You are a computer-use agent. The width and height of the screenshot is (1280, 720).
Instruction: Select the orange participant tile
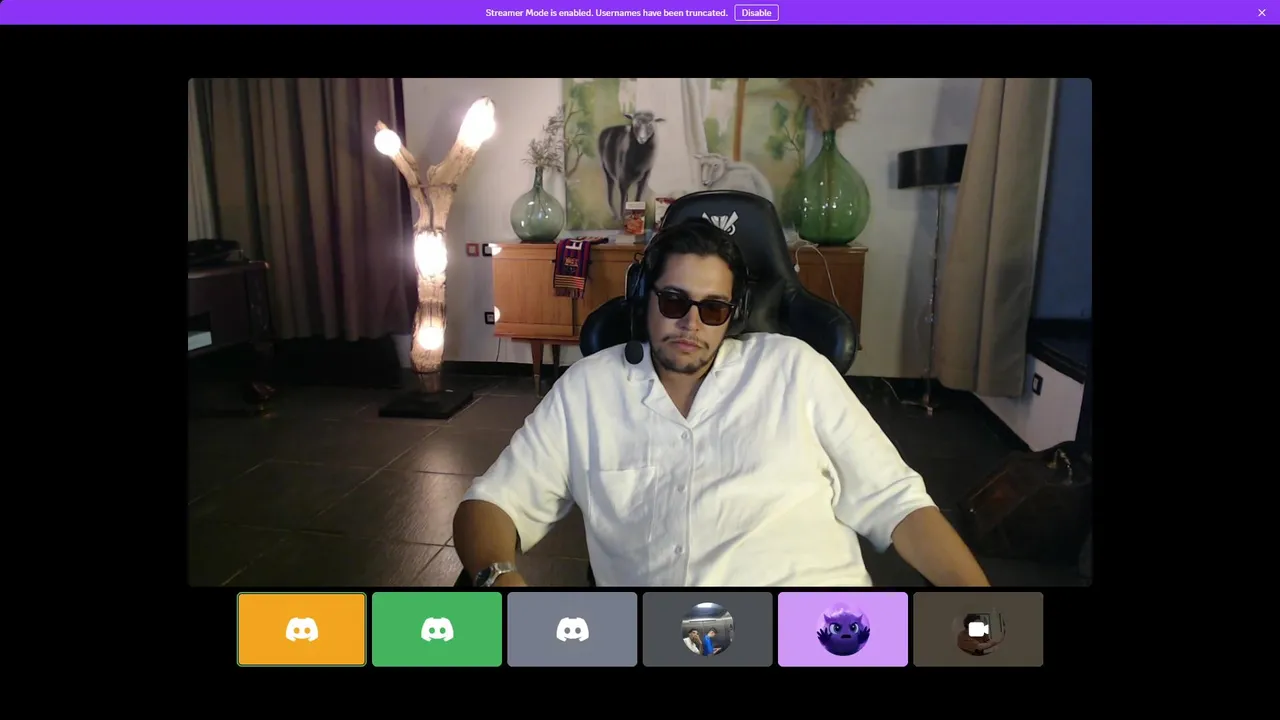pyautogui.click(x=302, y=629)
